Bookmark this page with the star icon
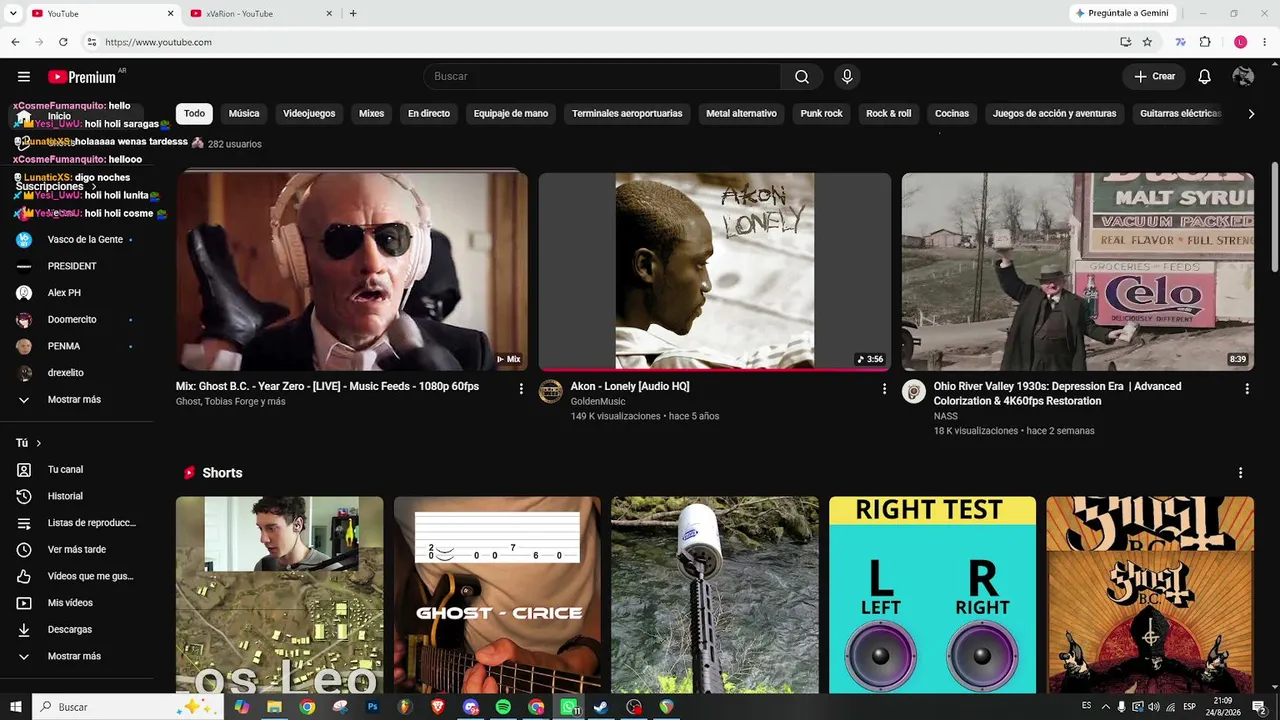 coord(1147,42)
